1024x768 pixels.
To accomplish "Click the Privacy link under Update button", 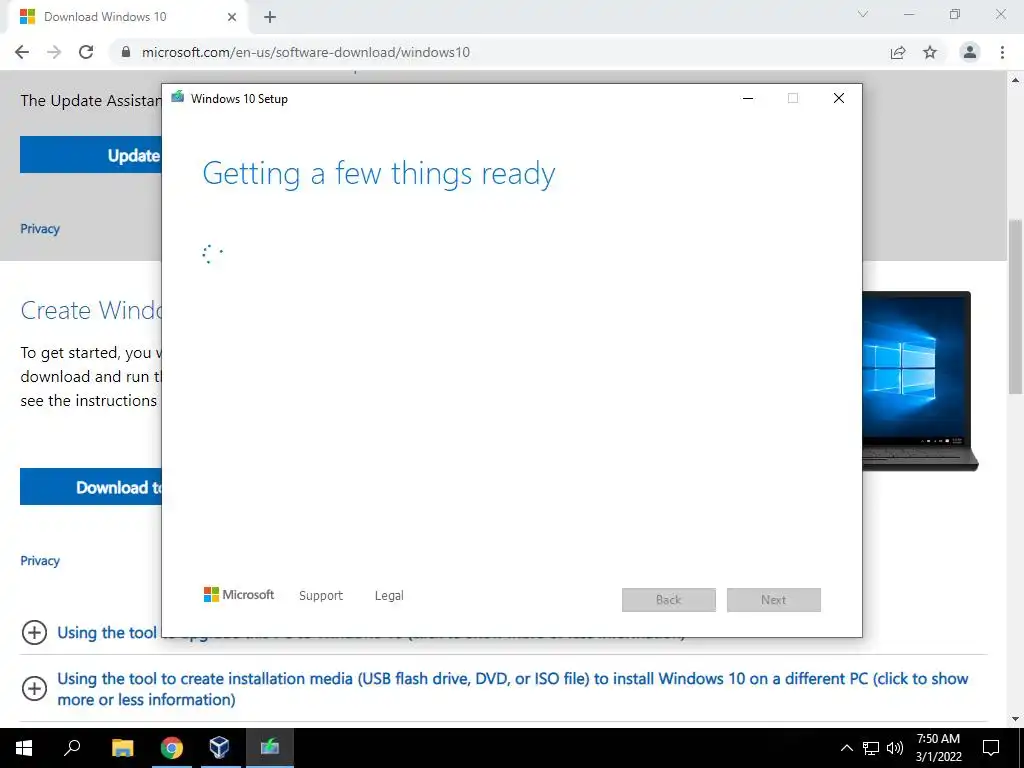I will click(40, 229).
